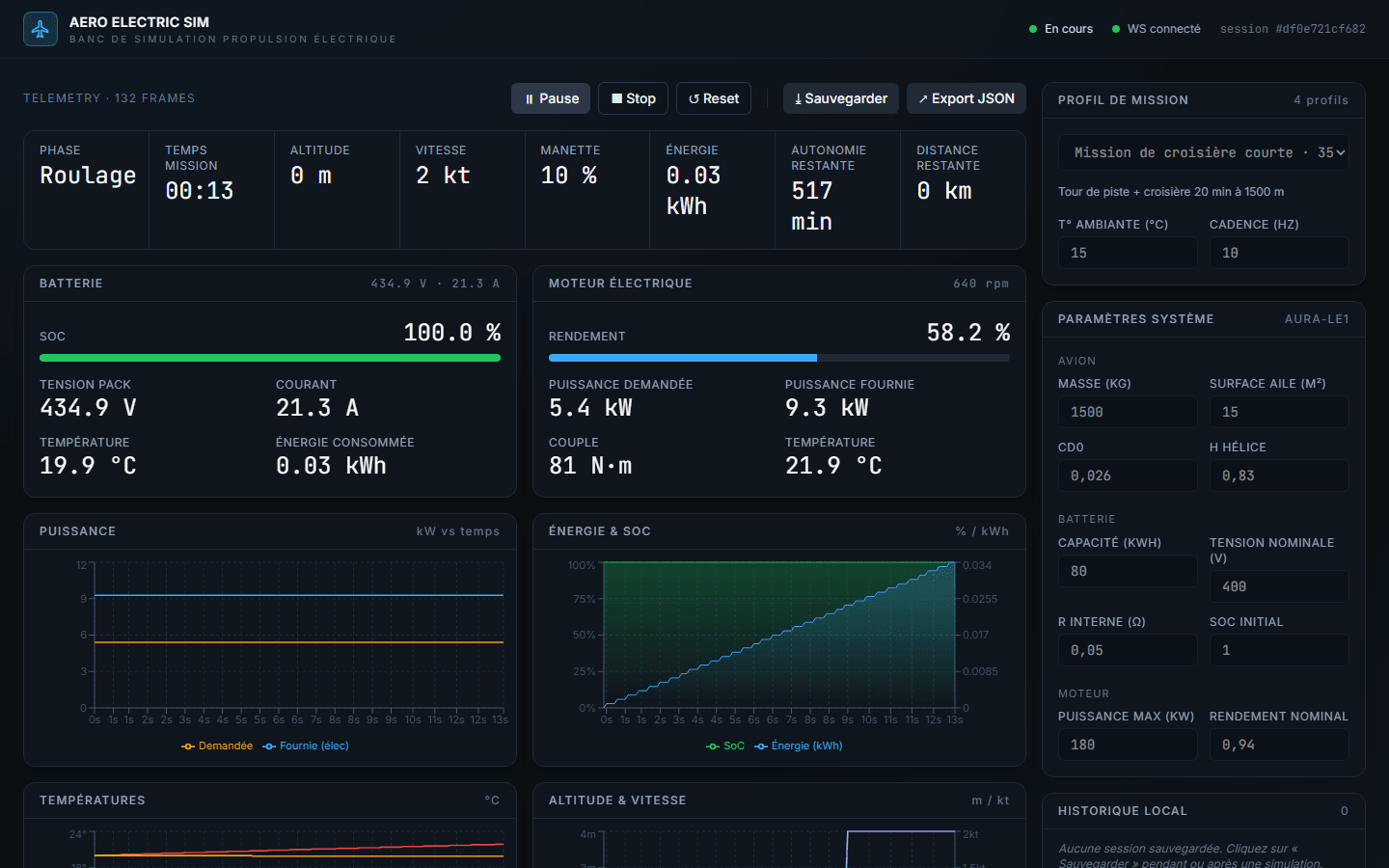The width and height of the screenshot is (1389, 868).
Task: Click the mission time '00:13'
Action: tap(200, 191)
